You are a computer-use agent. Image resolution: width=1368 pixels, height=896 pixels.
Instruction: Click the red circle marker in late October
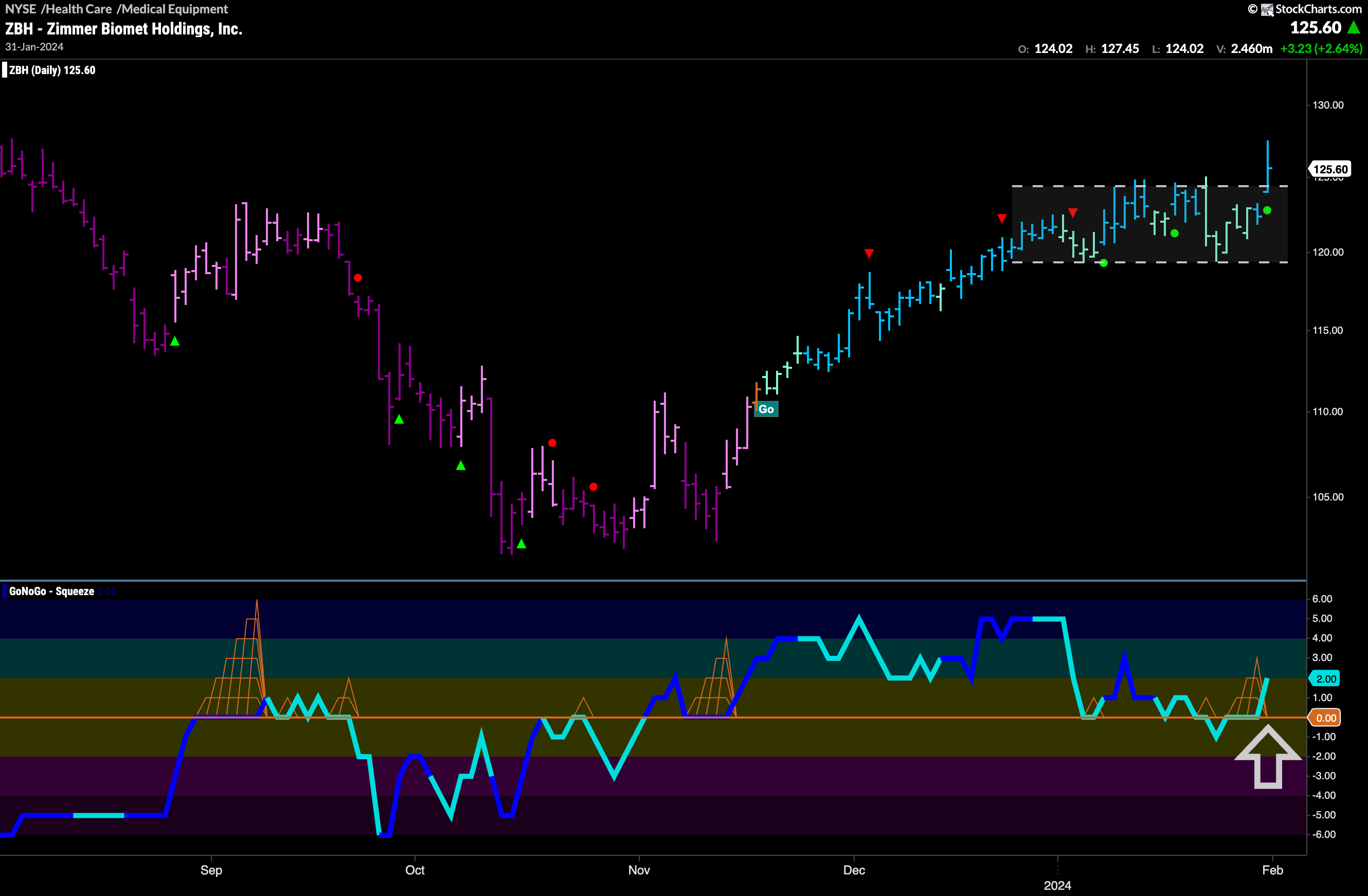point(593,487)
